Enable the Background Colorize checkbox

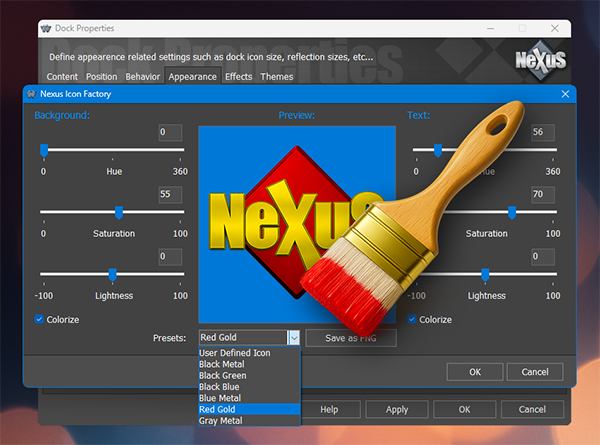(40, 320)
